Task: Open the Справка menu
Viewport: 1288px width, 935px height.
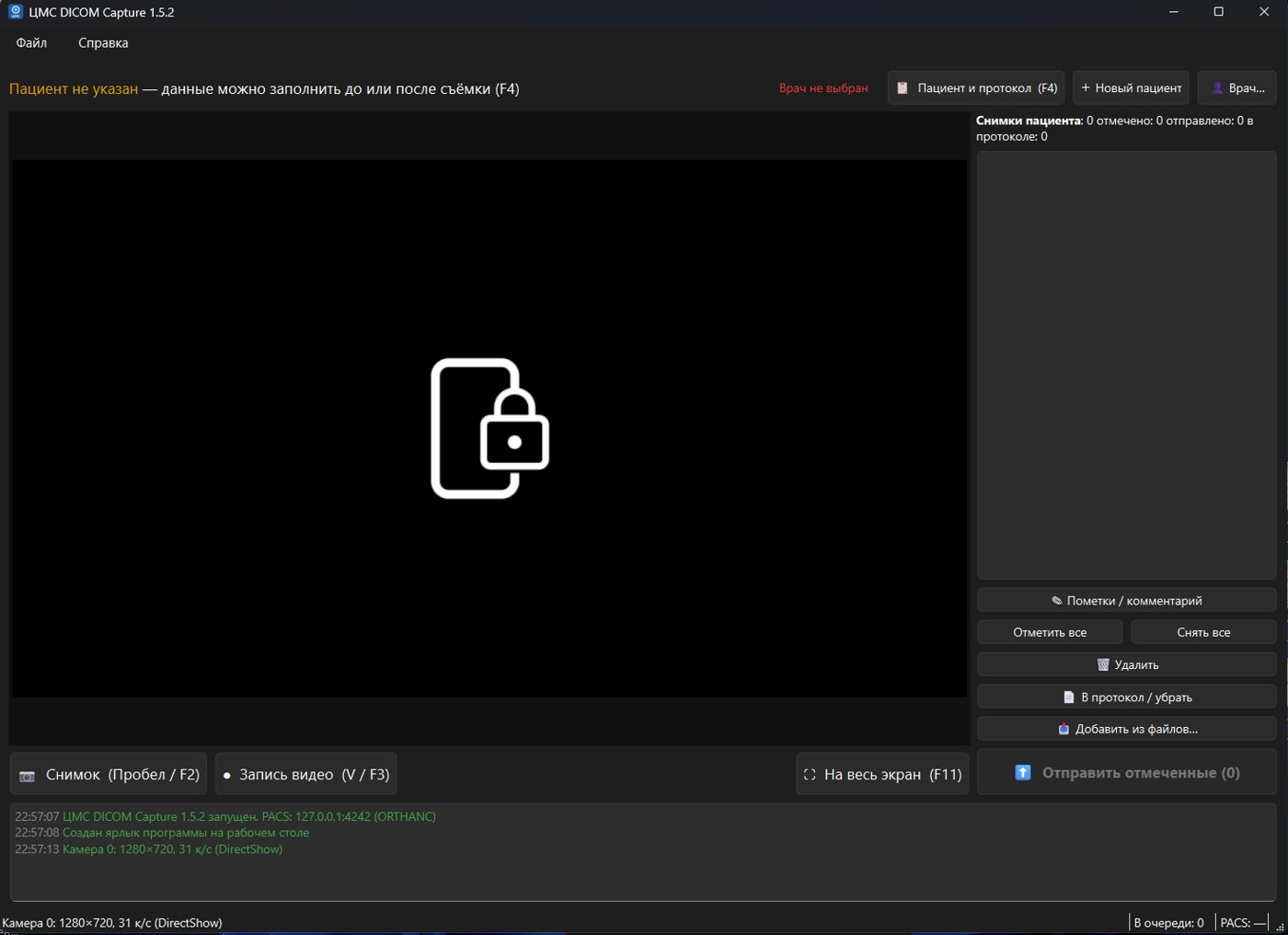Action: (x=103, y=43)
